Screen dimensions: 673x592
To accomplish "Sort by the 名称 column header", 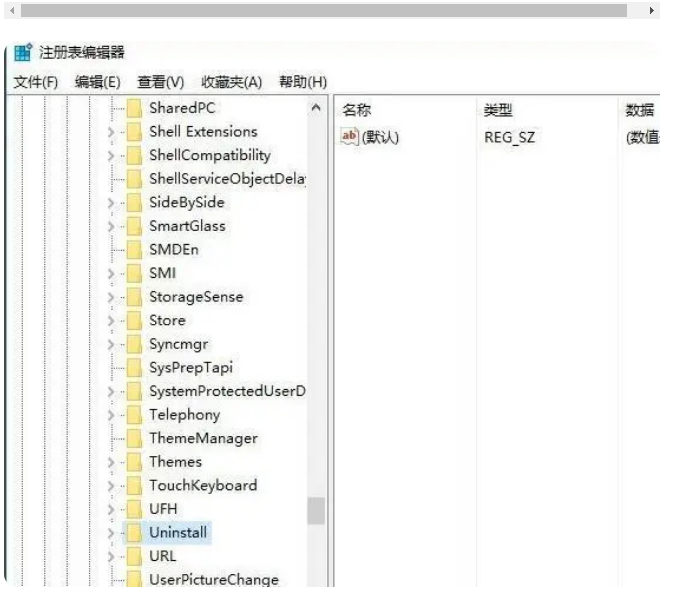I will [x=357, y=110].
